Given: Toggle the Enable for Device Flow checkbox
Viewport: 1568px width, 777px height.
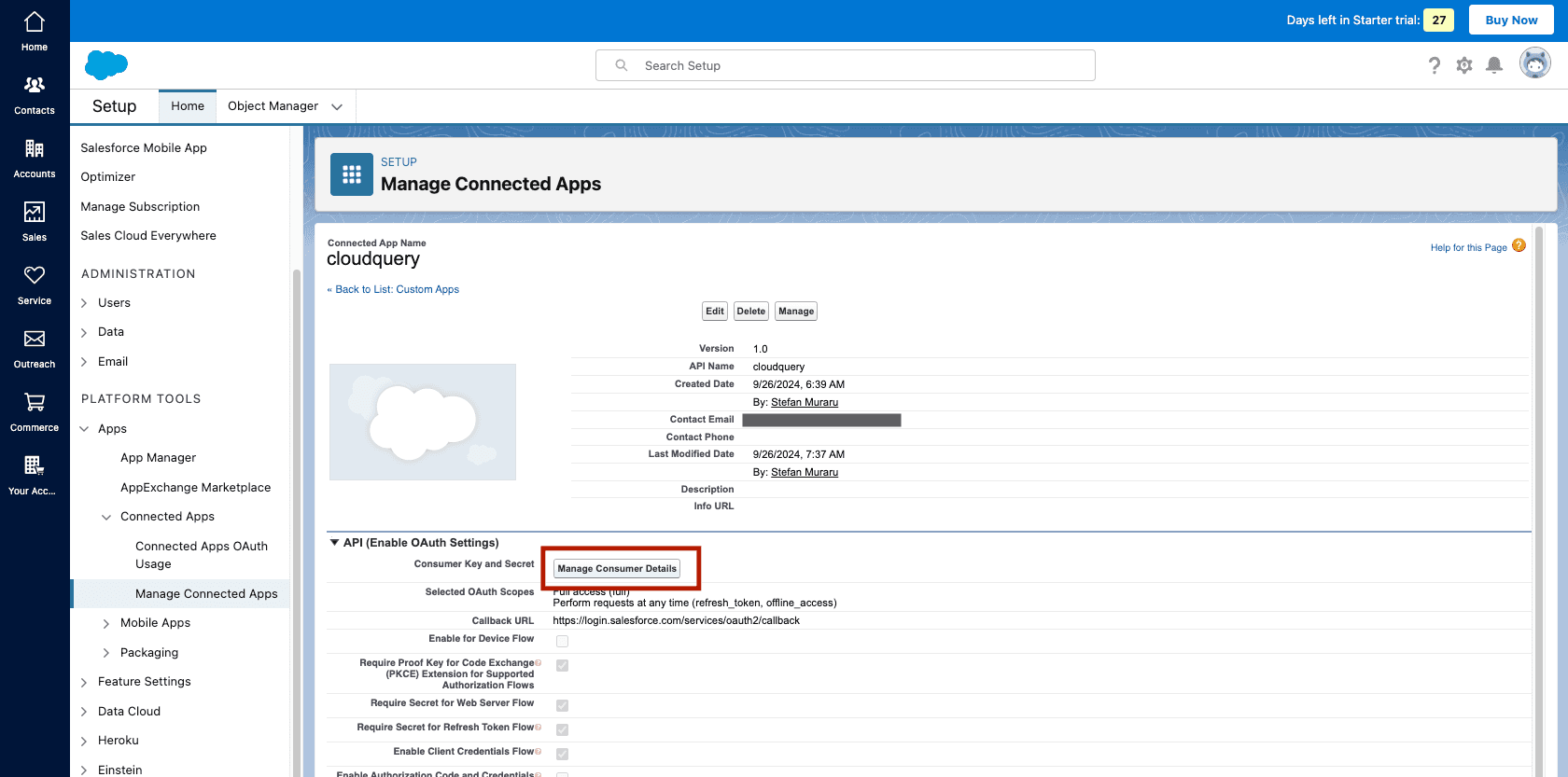Looking at the screenshot, I should 562,641.
